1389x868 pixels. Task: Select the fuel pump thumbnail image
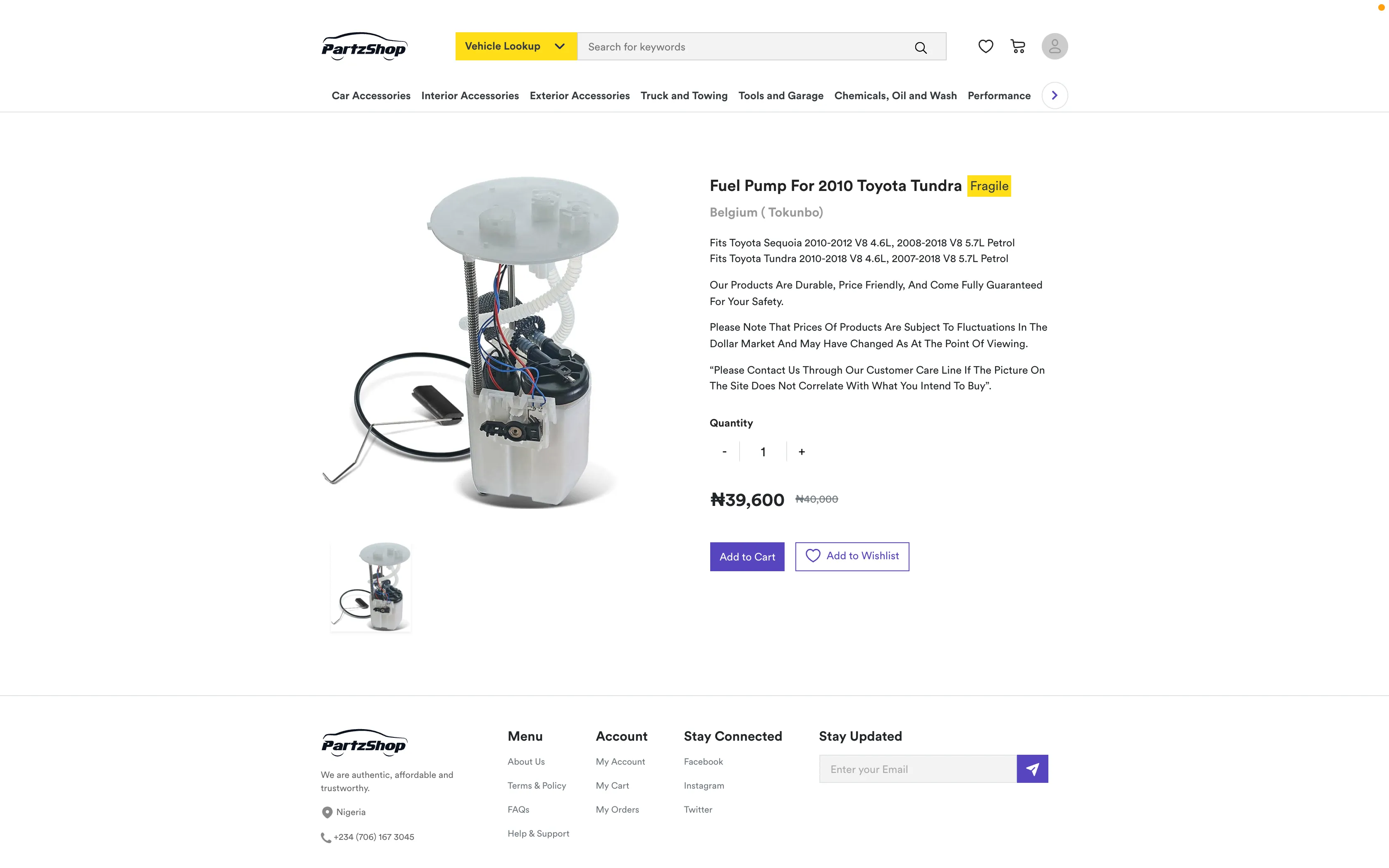(x=371, y=587)
